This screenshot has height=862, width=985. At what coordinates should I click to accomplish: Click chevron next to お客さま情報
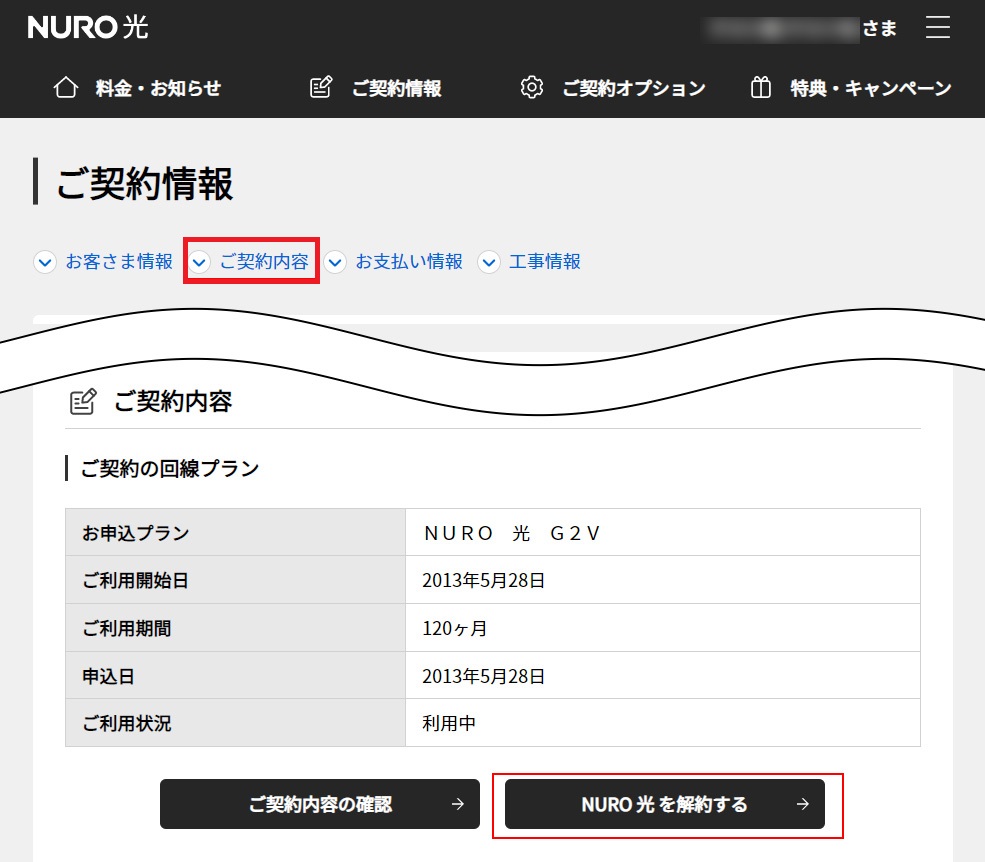pos(45,262)
